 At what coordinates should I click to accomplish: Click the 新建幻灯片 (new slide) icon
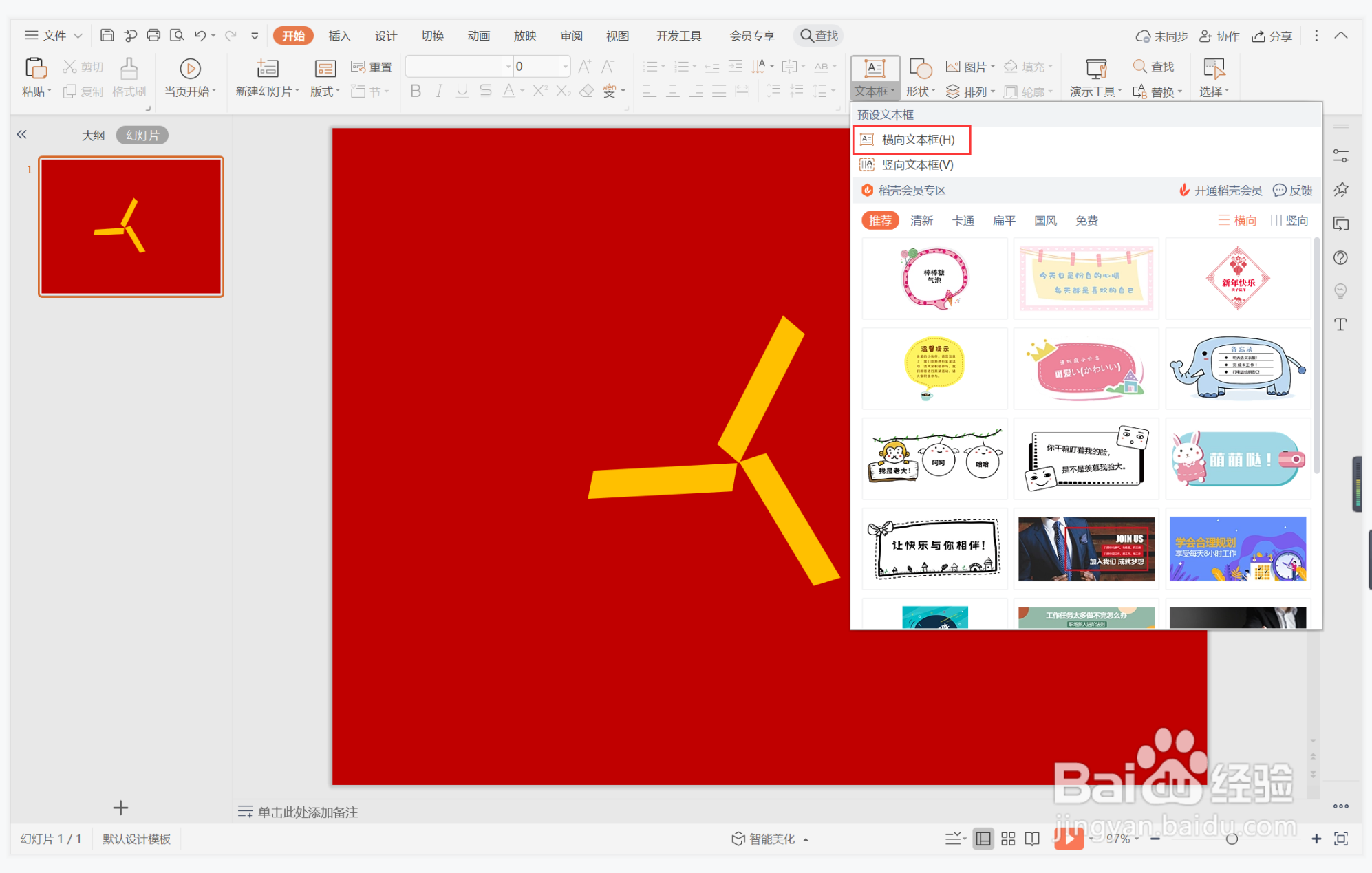[267, 68]
